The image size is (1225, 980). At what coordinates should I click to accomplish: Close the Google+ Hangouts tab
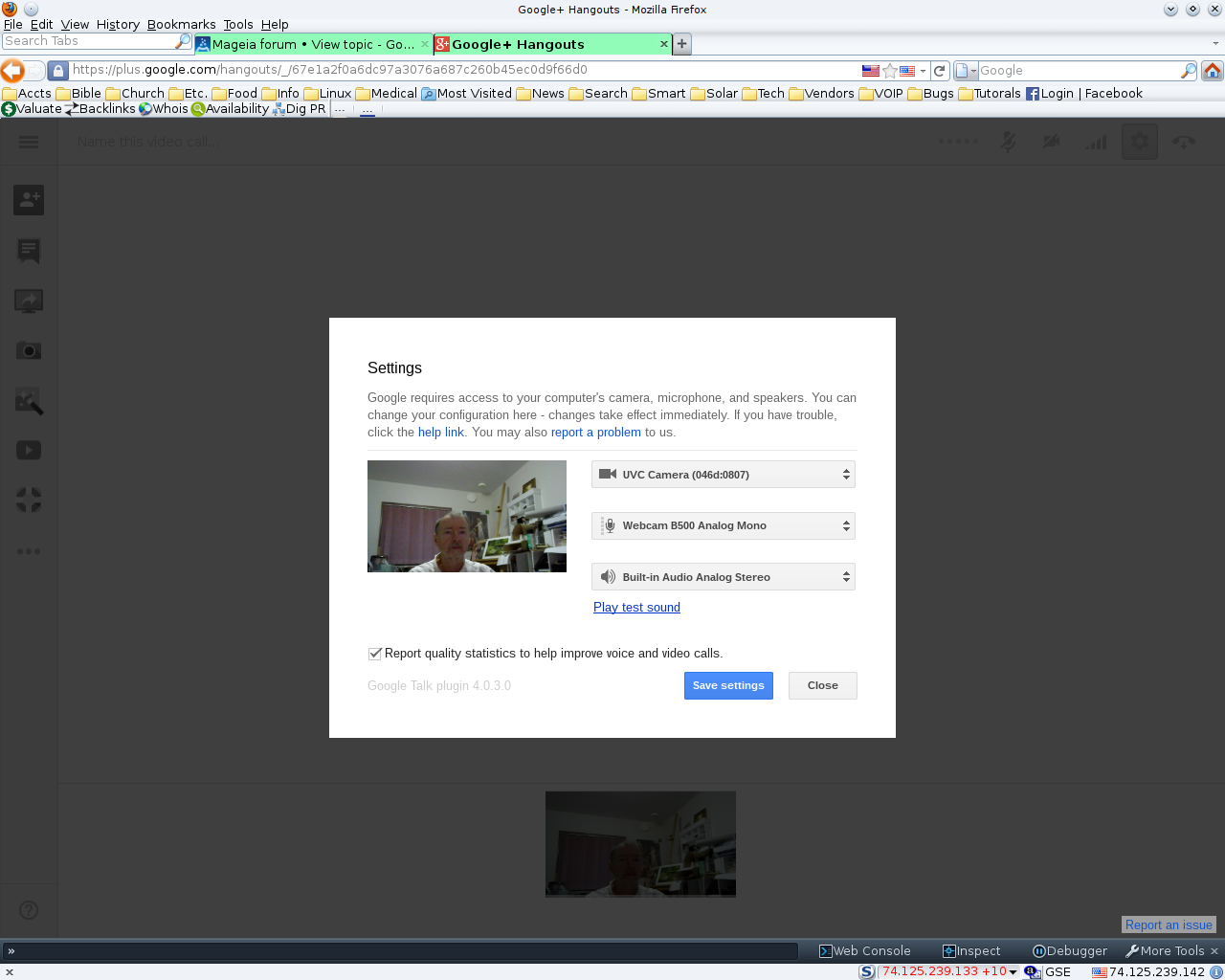(663, 44)
